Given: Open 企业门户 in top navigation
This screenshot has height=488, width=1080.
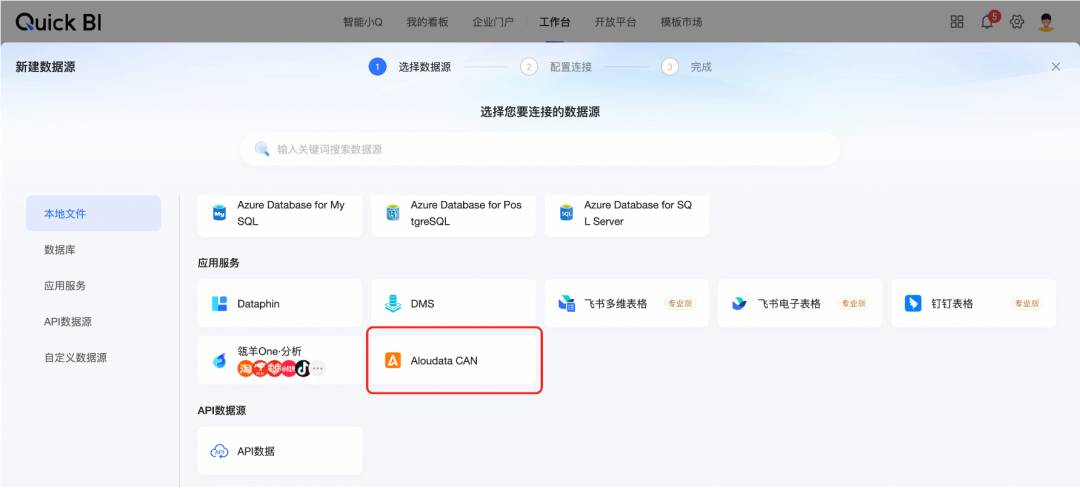Looking at the screenshot, I should (493, 22).
